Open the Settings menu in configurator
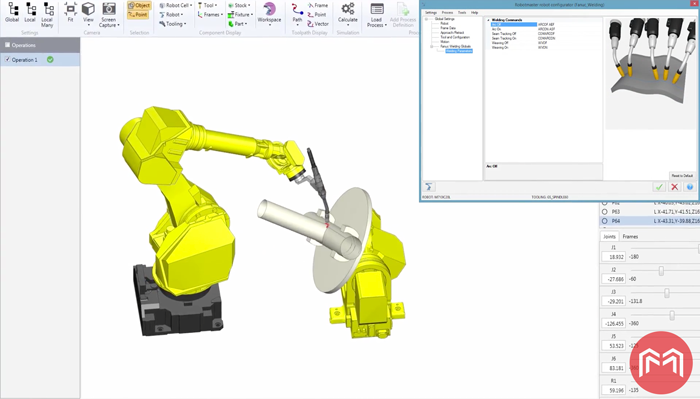The height and width of the screenshot is (399, 700). (x=431, y=12)
